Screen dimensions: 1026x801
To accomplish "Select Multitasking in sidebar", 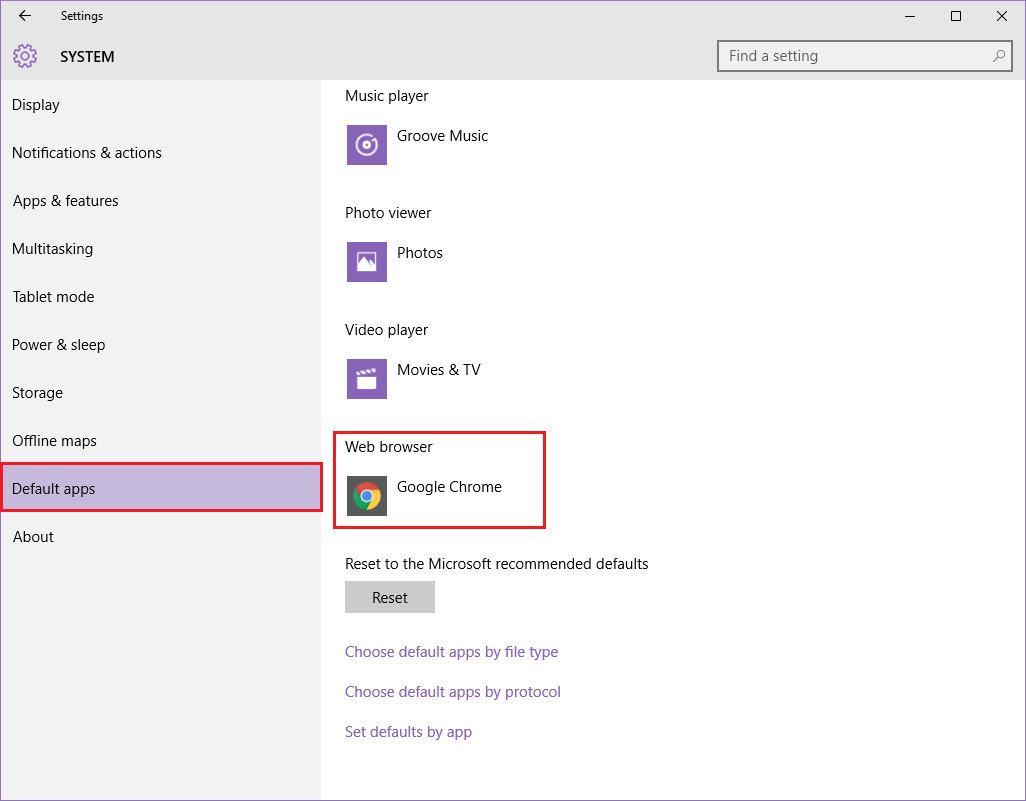I will 161,249.
